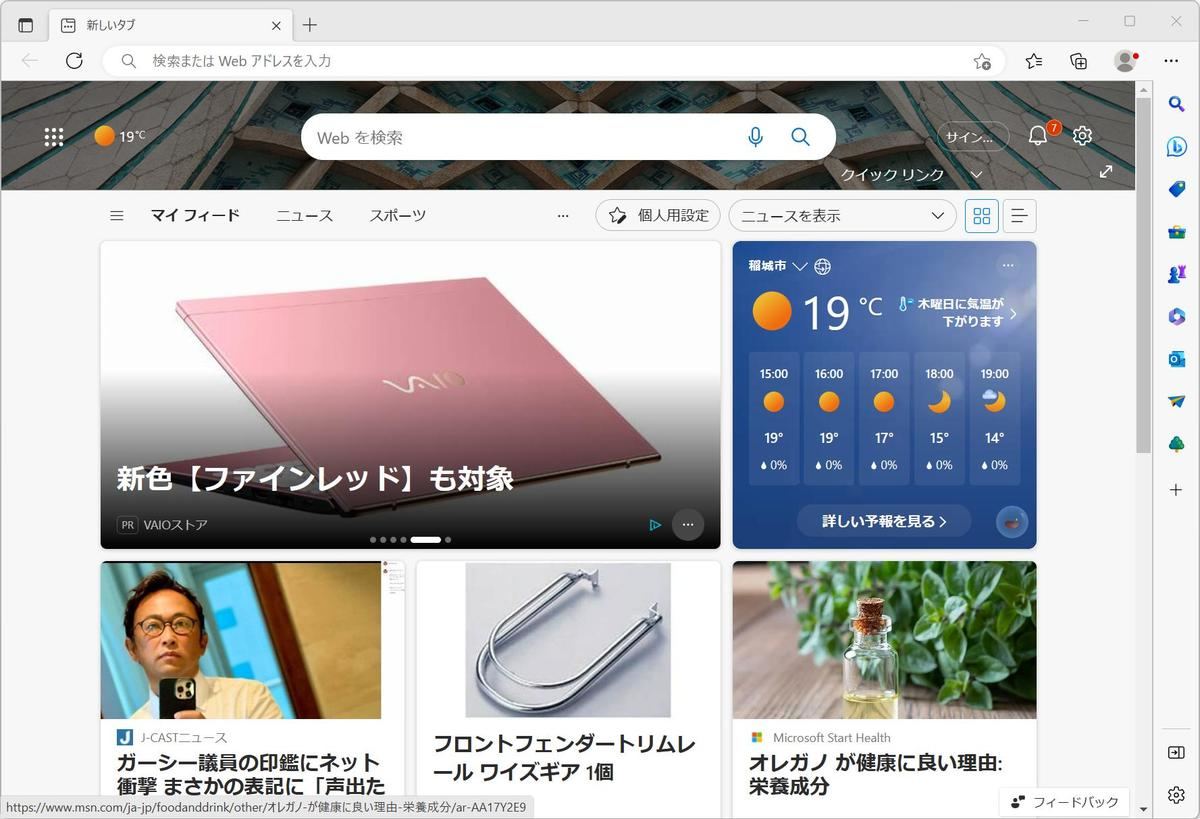1200x819 pixels.
Task: Toggle the vertical tabs action menu
Action: click(26, 25)
